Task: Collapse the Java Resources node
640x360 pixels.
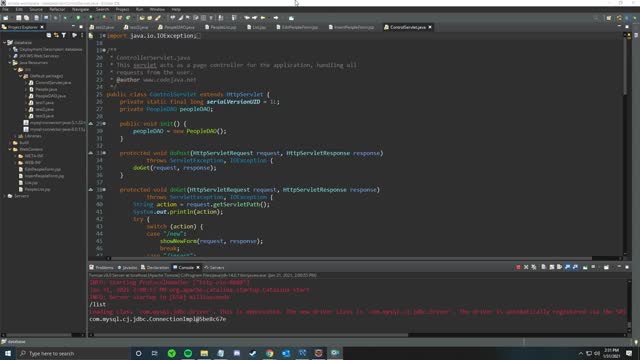Action: pyautogui.click(x=10, y=63)
